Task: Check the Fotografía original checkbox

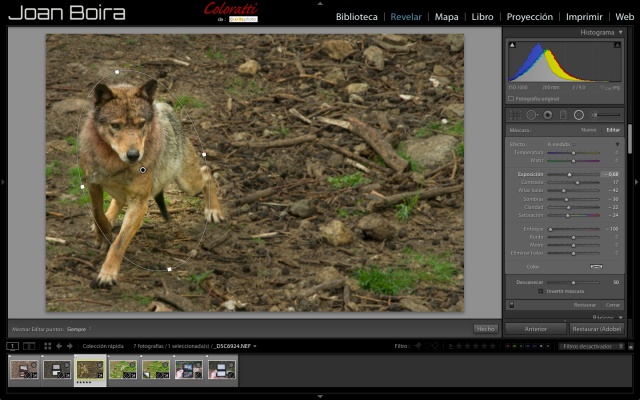Action: click(511, 99)
